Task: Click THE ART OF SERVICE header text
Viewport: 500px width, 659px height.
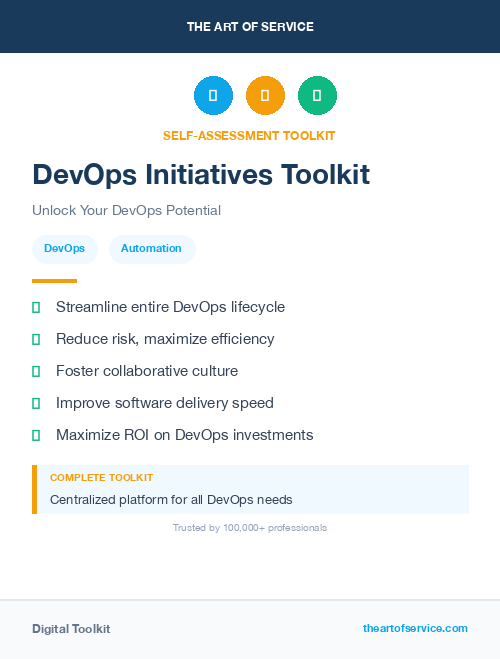Action: [x=250, y=27]
